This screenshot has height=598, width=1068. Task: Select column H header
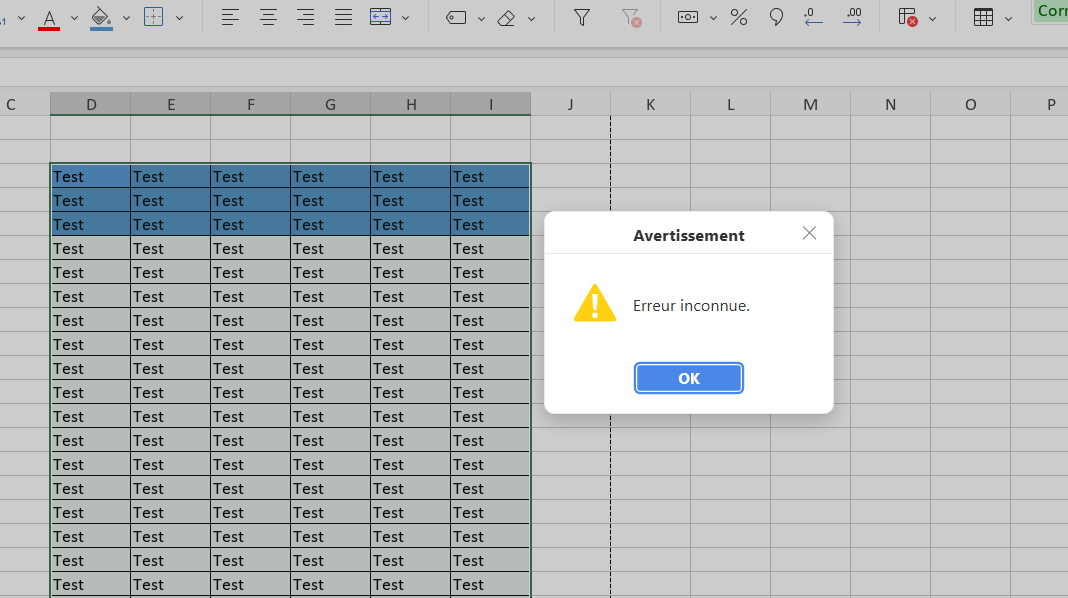(x=411, y=104)
